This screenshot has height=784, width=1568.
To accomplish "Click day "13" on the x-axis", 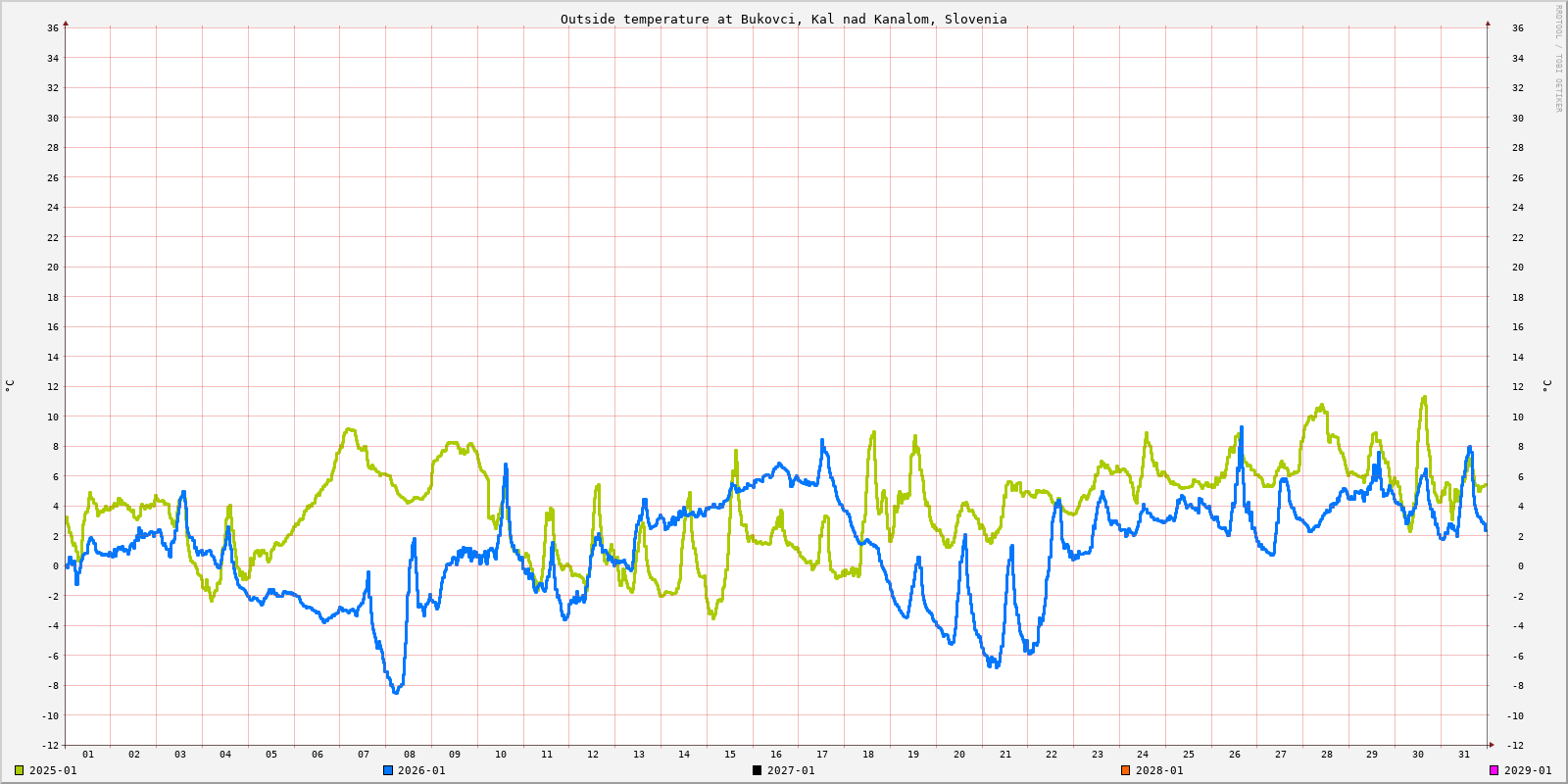I will tap(639, 755).
